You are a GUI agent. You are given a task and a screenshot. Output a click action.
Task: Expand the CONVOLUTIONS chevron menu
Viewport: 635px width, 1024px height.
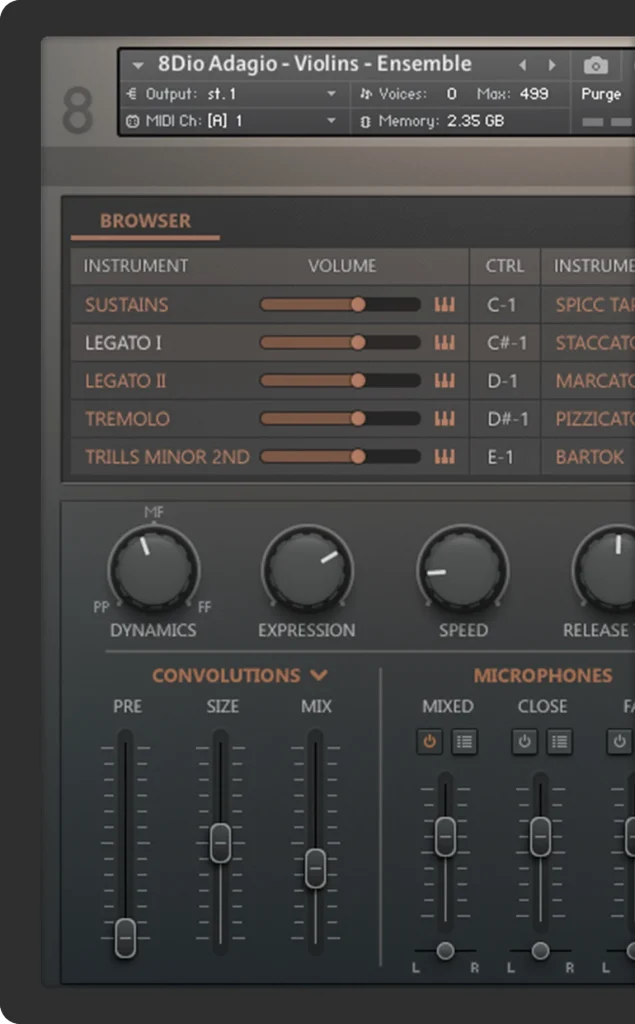pos(319,675)
